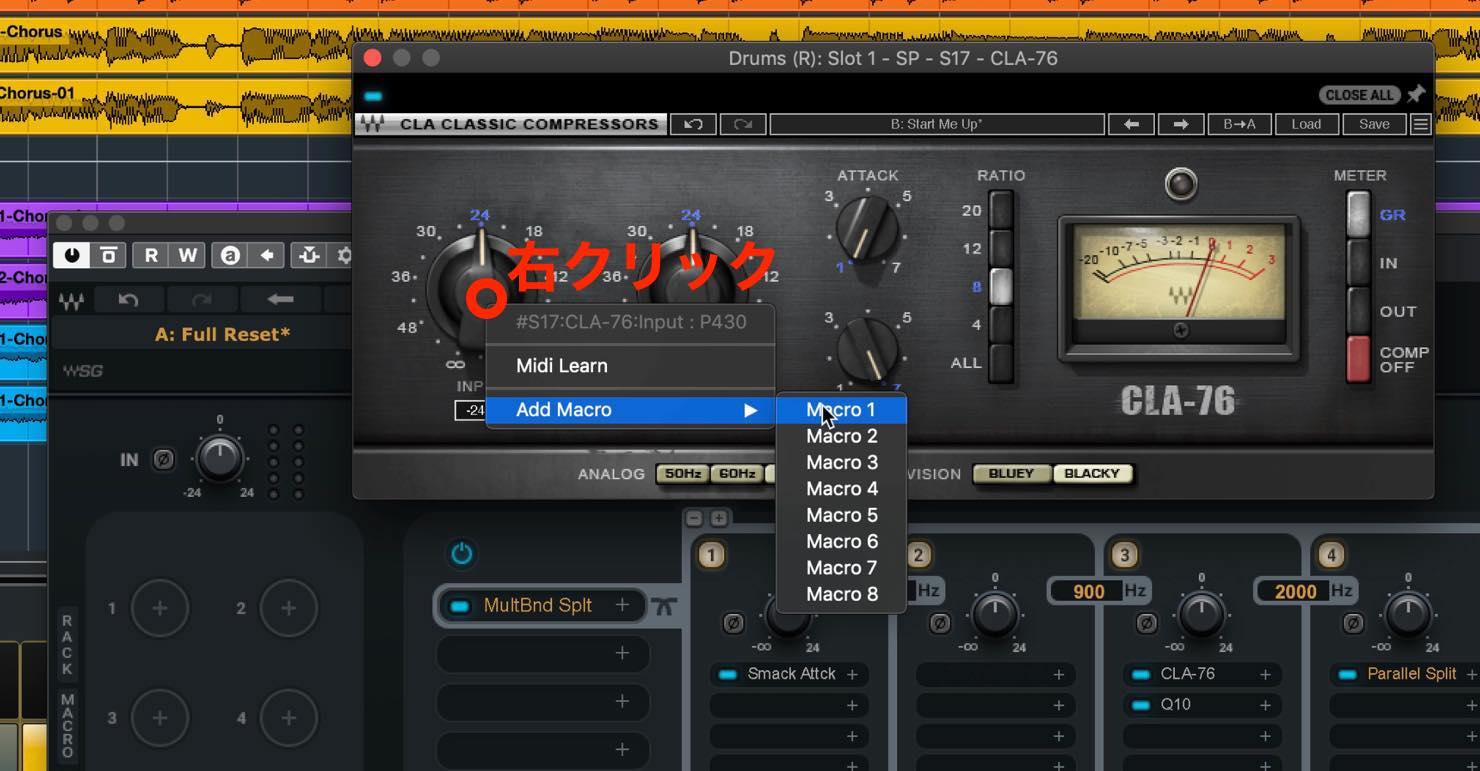
Task: Click the Save preset button
Action: click(1374, 124)
